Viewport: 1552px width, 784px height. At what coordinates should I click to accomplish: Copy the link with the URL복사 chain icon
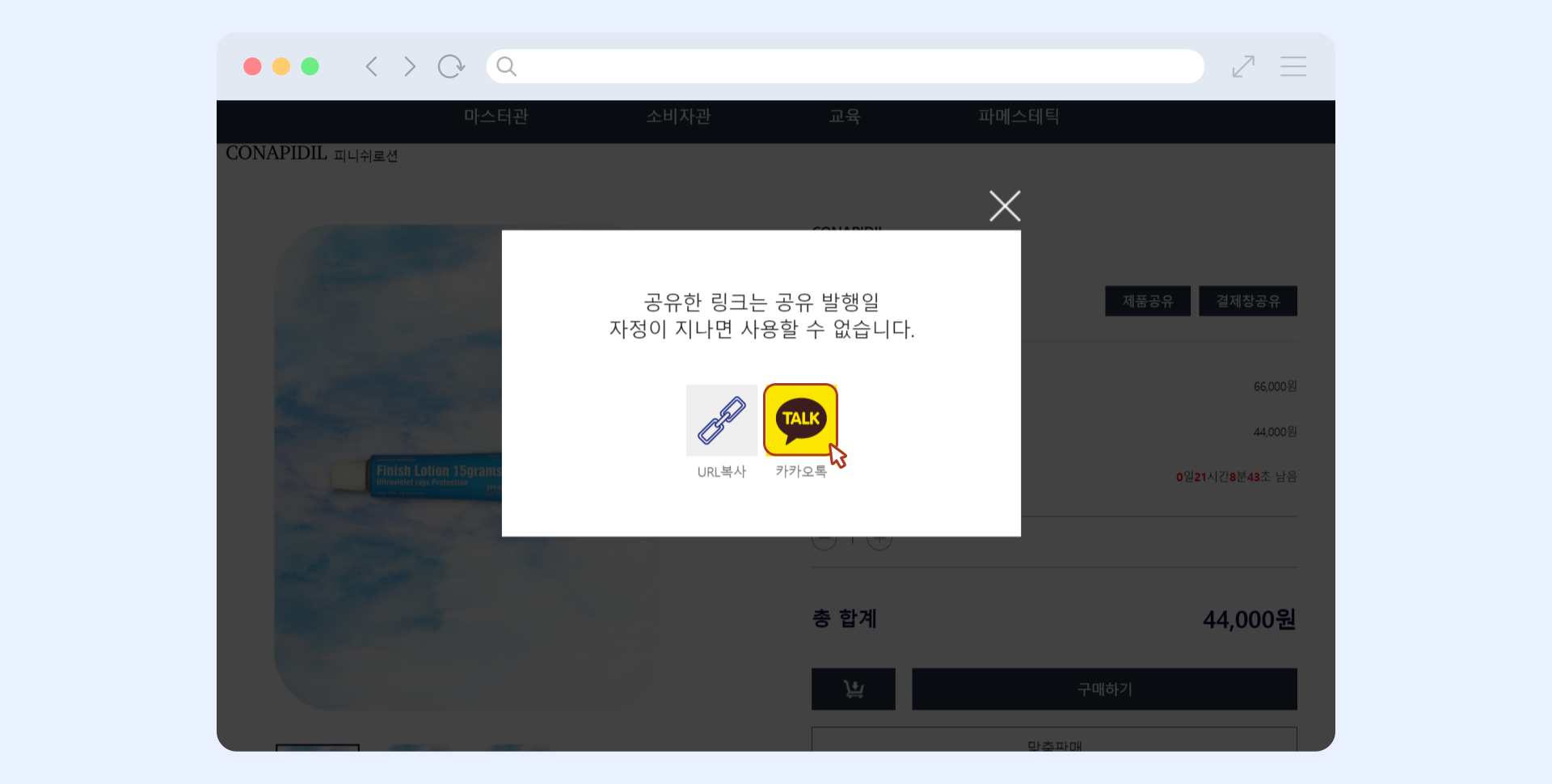(722, 420)
